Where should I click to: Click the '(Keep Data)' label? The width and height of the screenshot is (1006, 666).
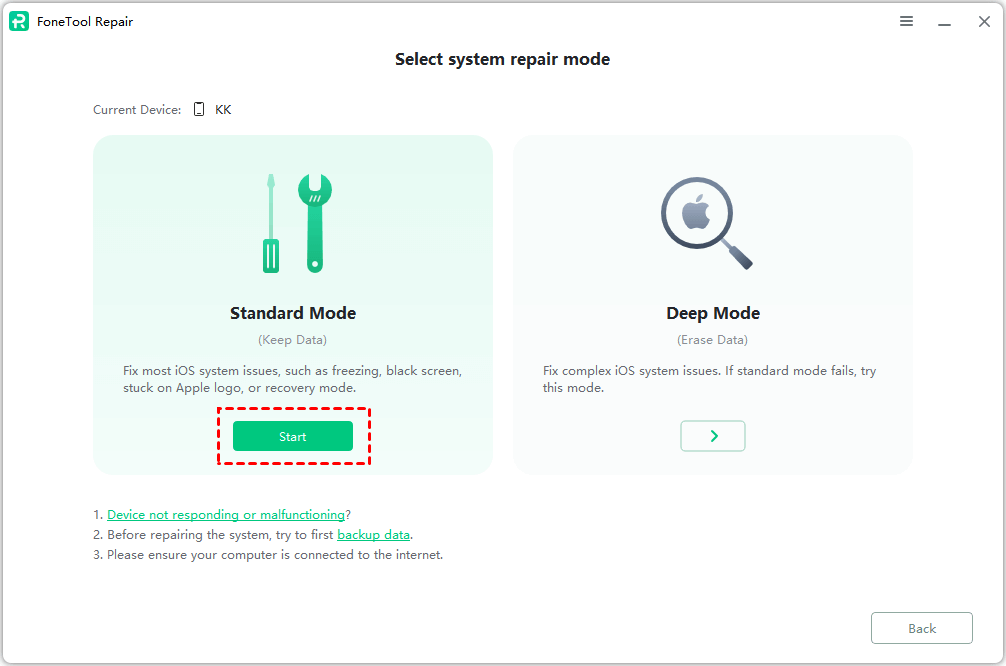pyautogui.click(x=293, y=340)
